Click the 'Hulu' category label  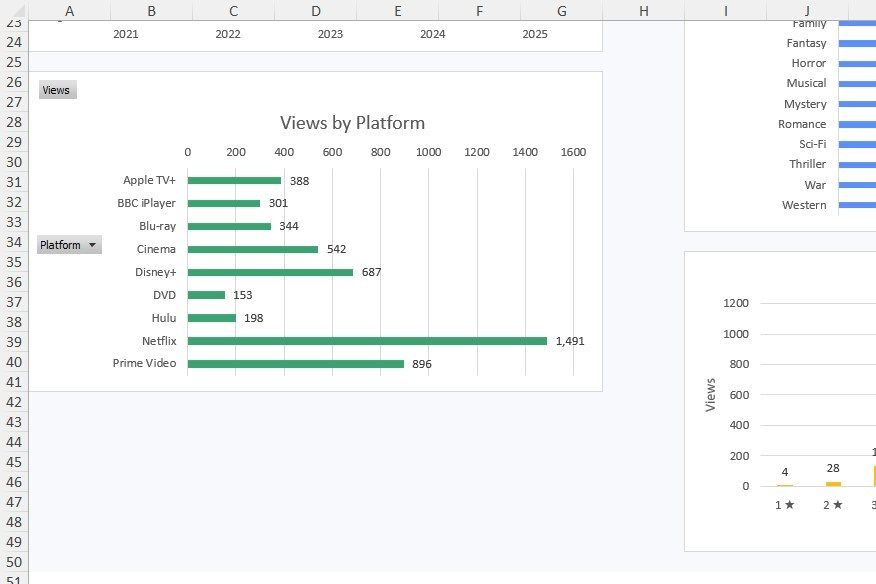(x=164, y=318)
